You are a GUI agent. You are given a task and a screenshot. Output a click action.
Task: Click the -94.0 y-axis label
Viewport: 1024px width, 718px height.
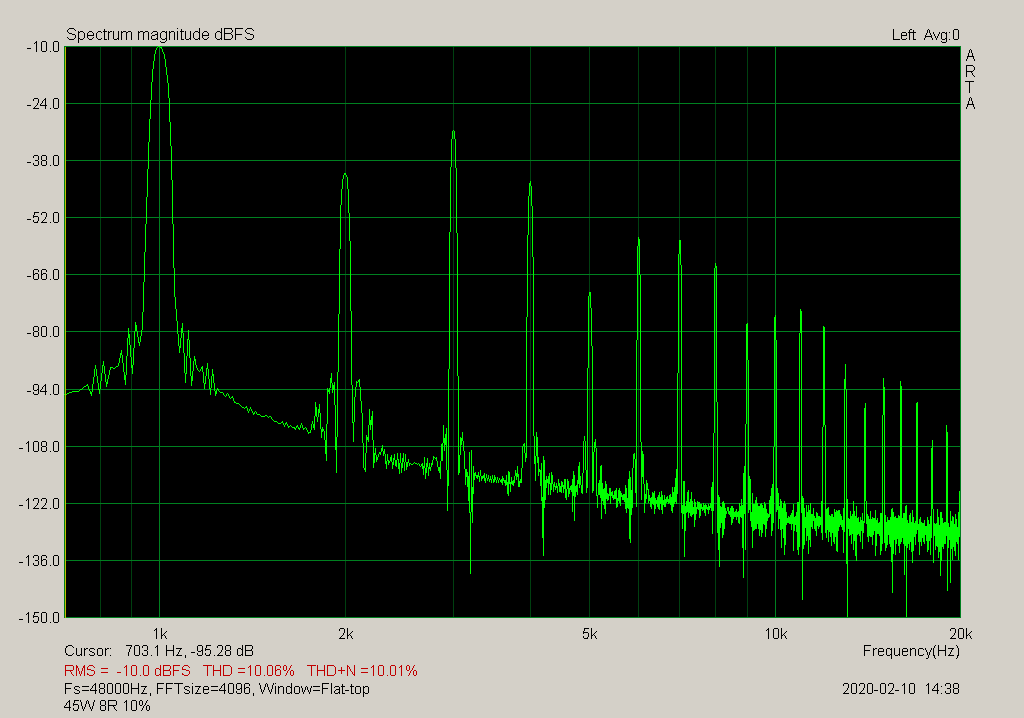43,390
